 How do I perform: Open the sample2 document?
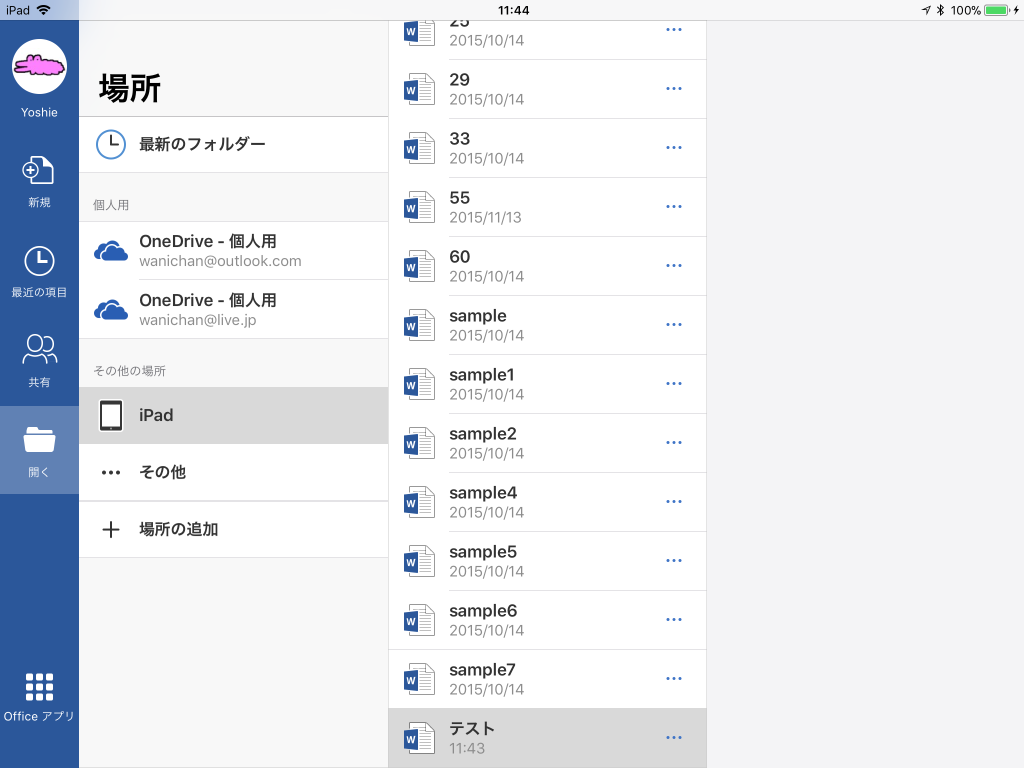point(547,443)
